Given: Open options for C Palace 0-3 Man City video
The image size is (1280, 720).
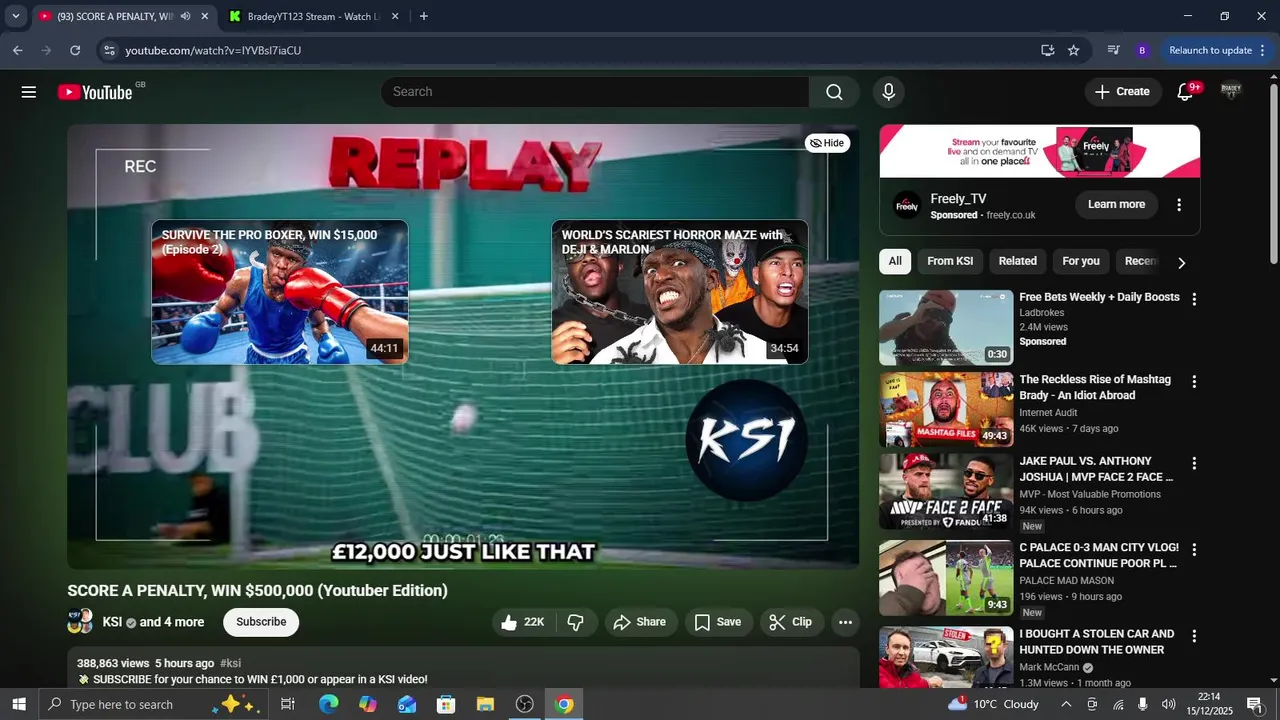Looking at the screenshot, I should (1193, 550).
